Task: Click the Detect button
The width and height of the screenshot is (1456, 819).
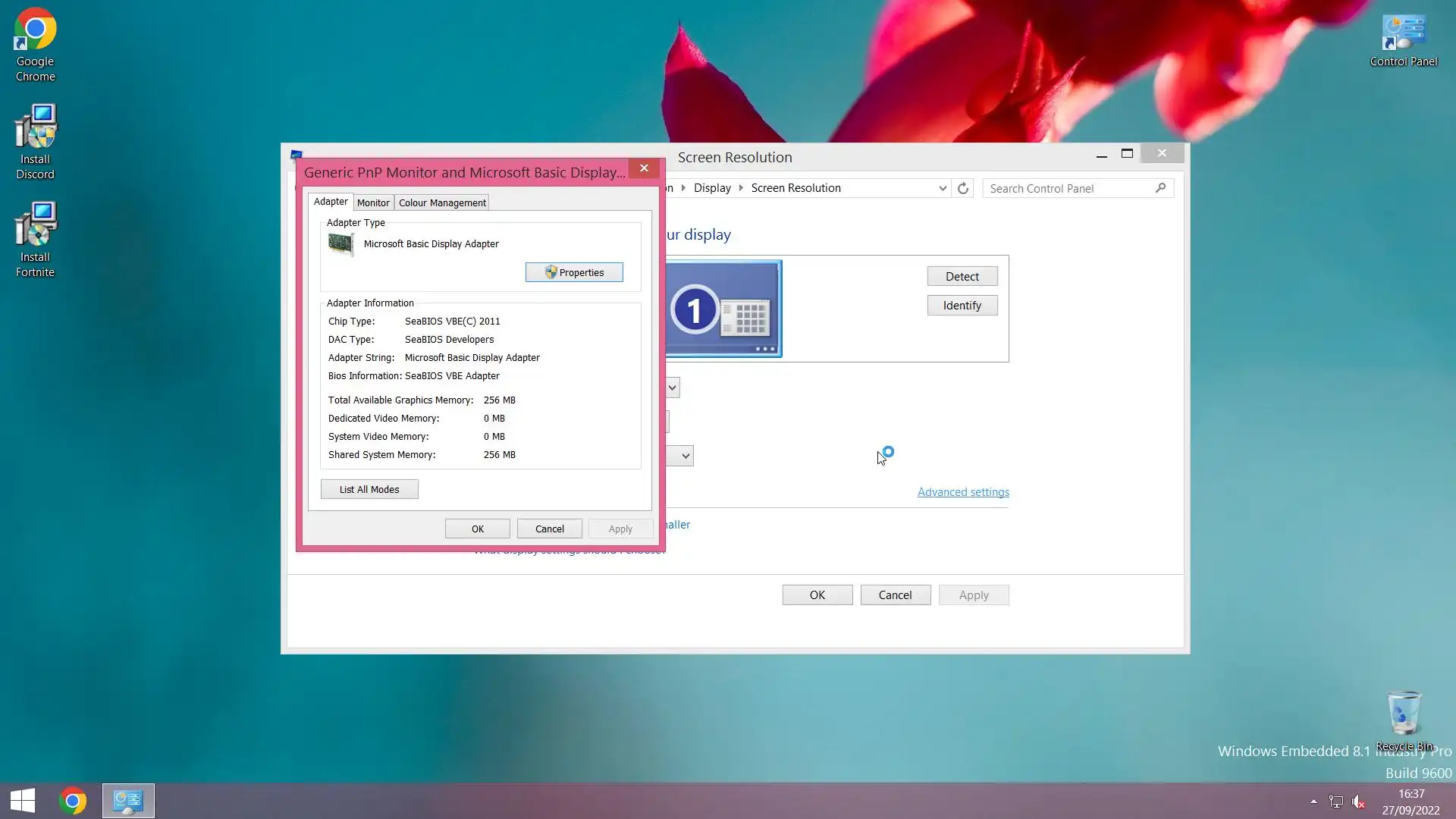Action: pyautogui.click(x=962, y=277)
